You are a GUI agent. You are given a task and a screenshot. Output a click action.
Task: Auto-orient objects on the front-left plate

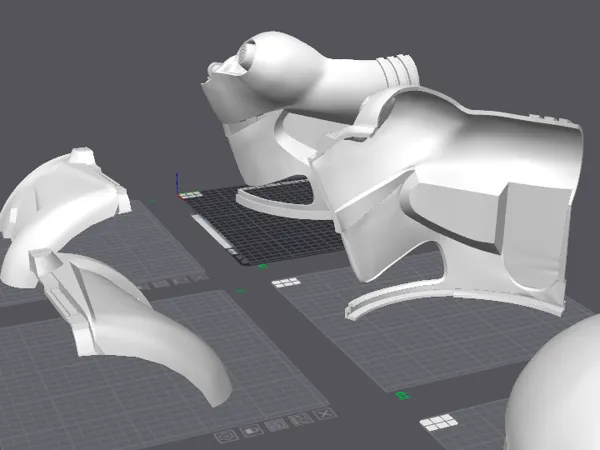pos(301,420)
